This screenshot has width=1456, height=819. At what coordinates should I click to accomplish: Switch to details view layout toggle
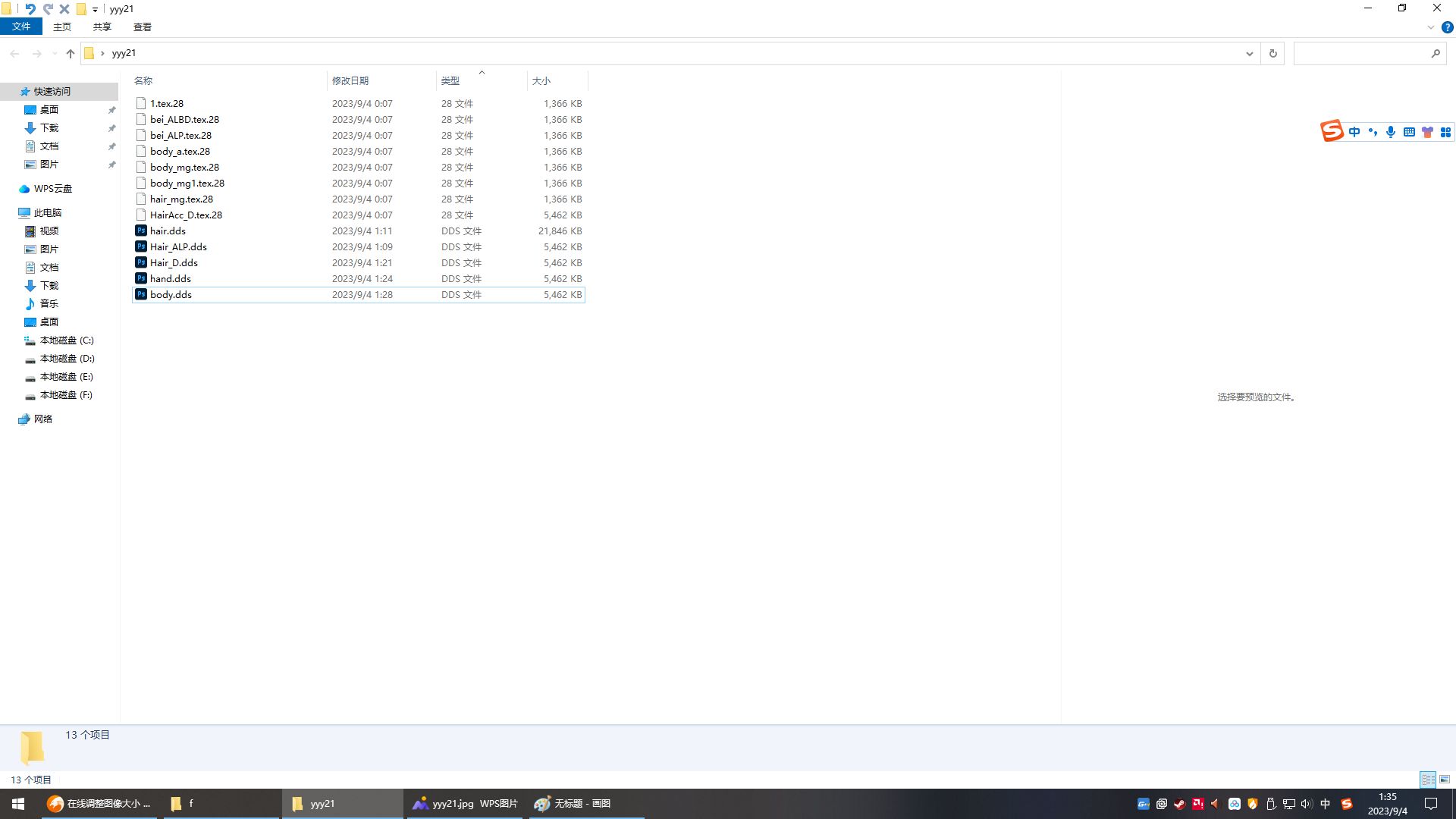1428,780
